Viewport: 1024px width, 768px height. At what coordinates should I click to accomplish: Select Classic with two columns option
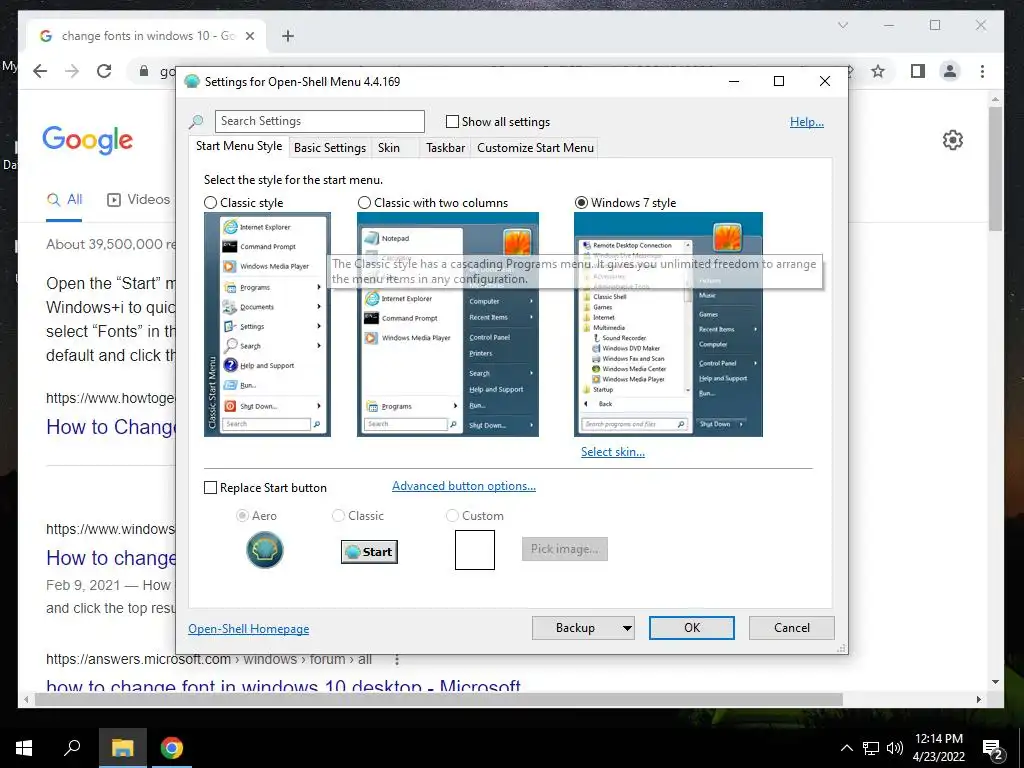point(364,202)
